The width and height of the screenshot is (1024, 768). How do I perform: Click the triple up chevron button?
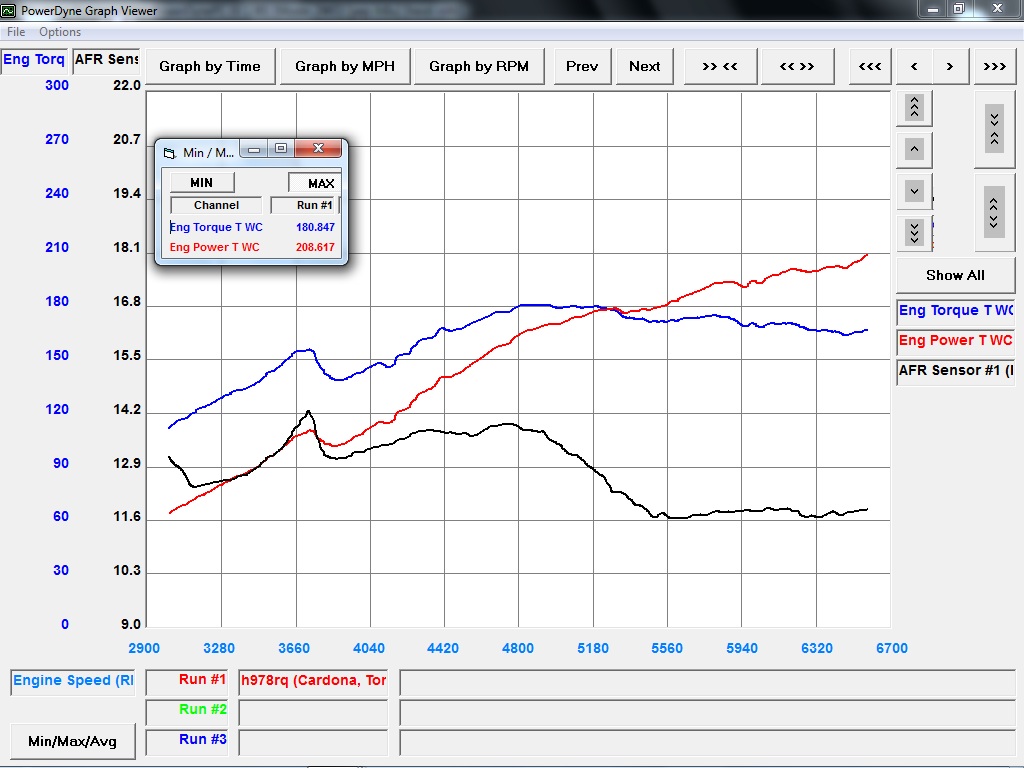[914, 107]
